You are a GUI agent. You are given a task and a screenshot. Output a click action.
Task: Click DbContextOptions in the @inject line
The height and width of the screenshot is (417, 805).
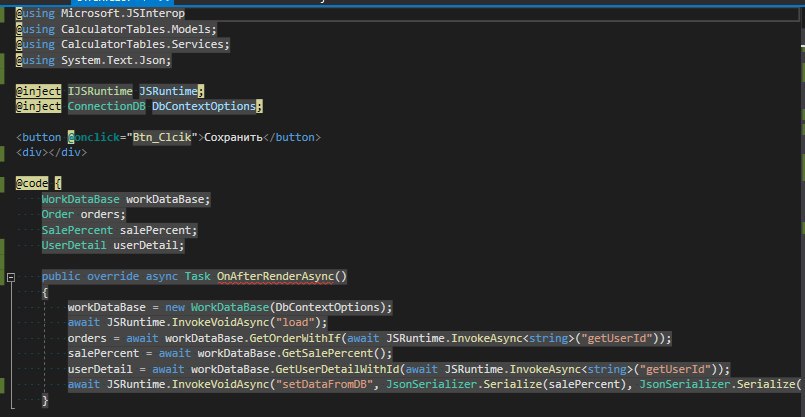point(204,107)
